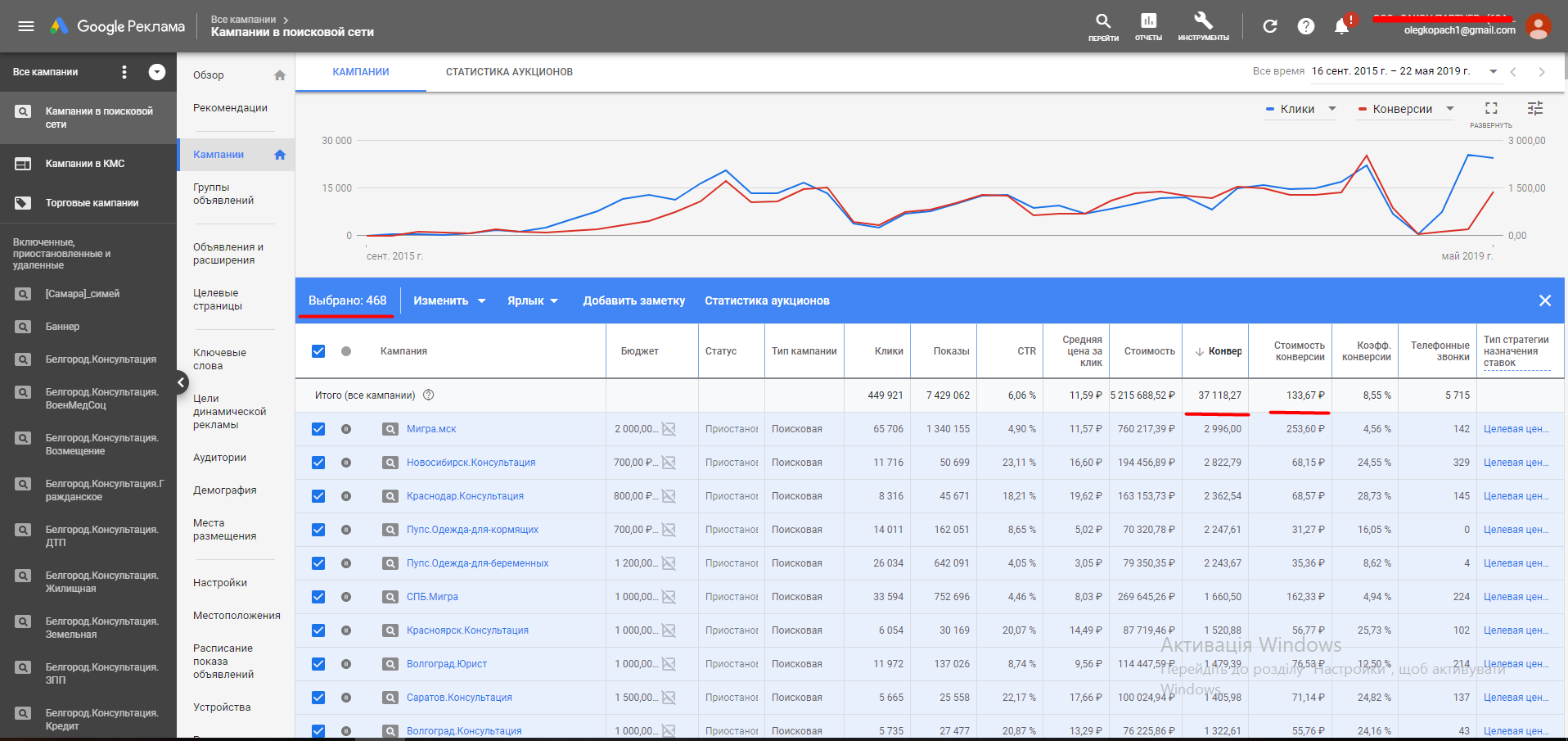Collapse the Все кампании panel with round arrow
1568x741 pixels.
[157, 72]
